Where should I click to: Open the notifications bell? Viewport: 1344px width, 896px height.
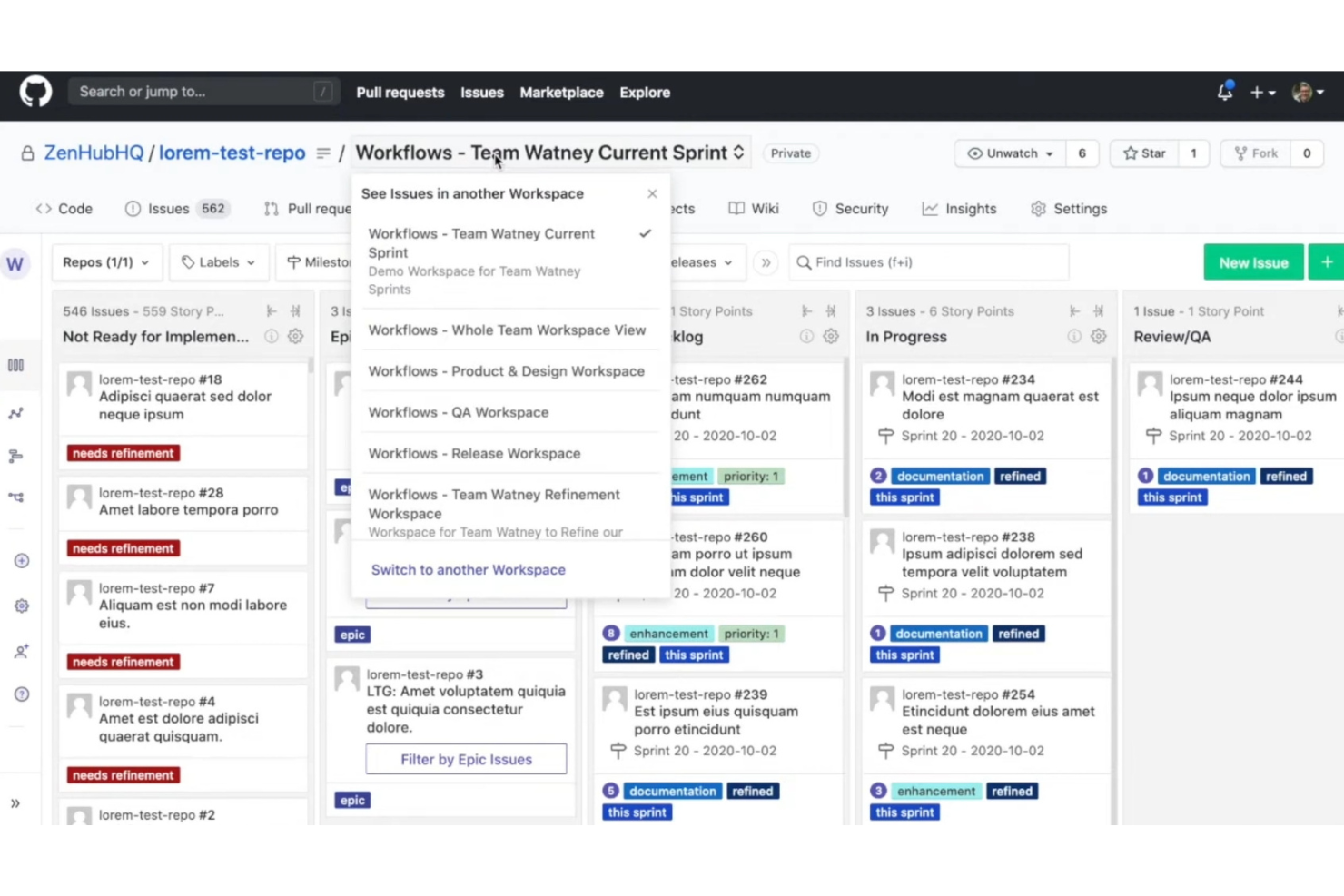click(x=1225, y=92)
